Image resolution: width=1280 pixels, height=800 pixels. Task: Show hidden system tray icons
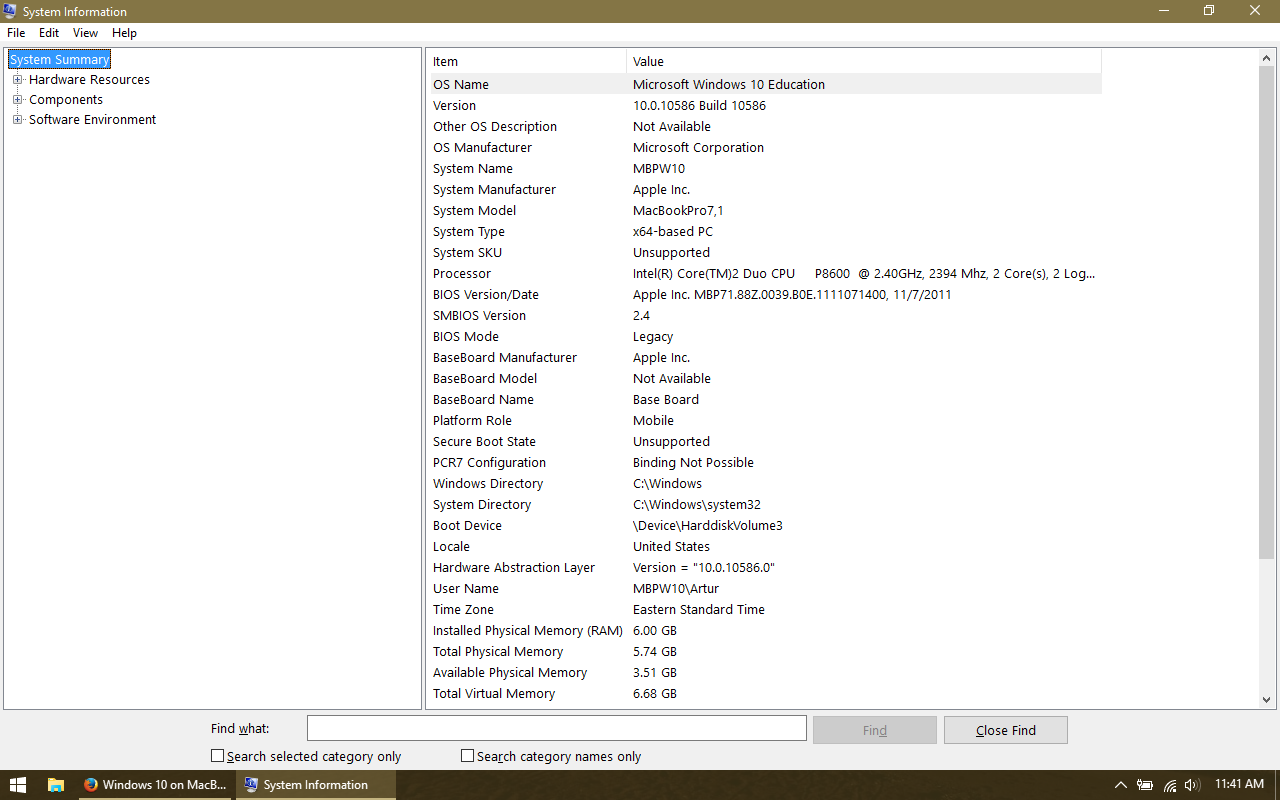point(1120,785)
